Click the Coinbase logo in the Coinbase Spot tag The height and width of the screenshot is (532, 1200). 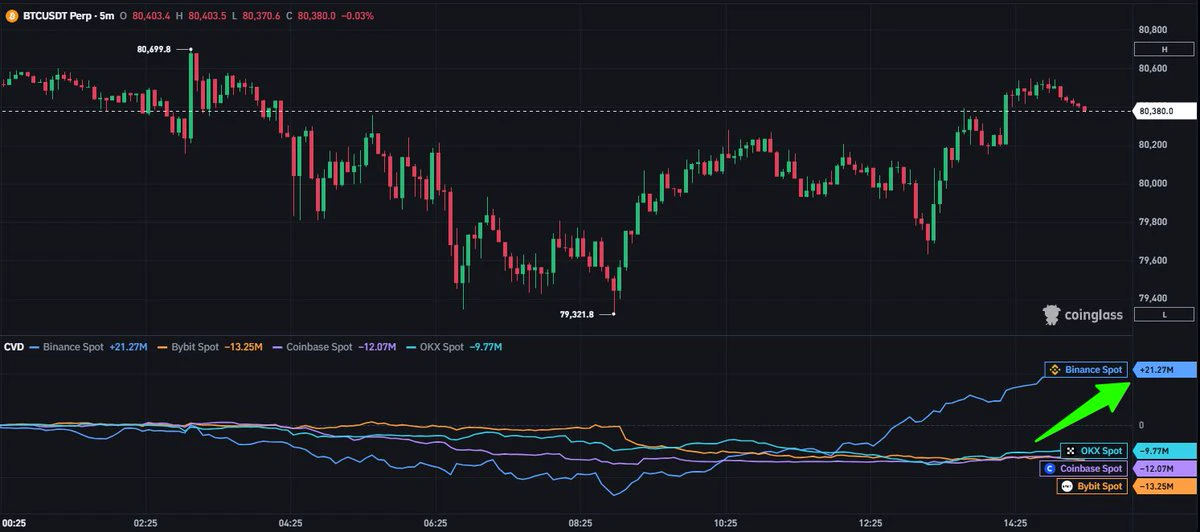point(1050,468)
